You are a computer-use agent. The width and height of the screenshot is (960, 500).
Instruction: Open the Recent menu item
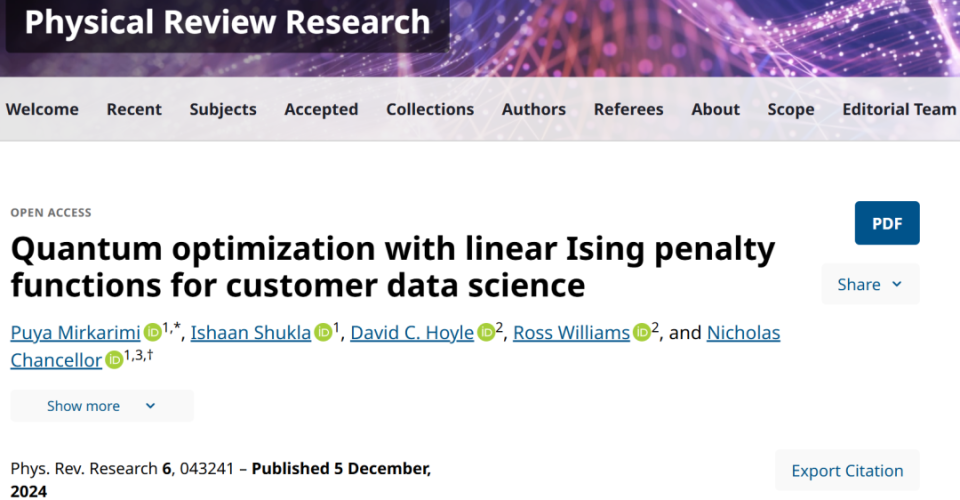(x=132, y=109)
